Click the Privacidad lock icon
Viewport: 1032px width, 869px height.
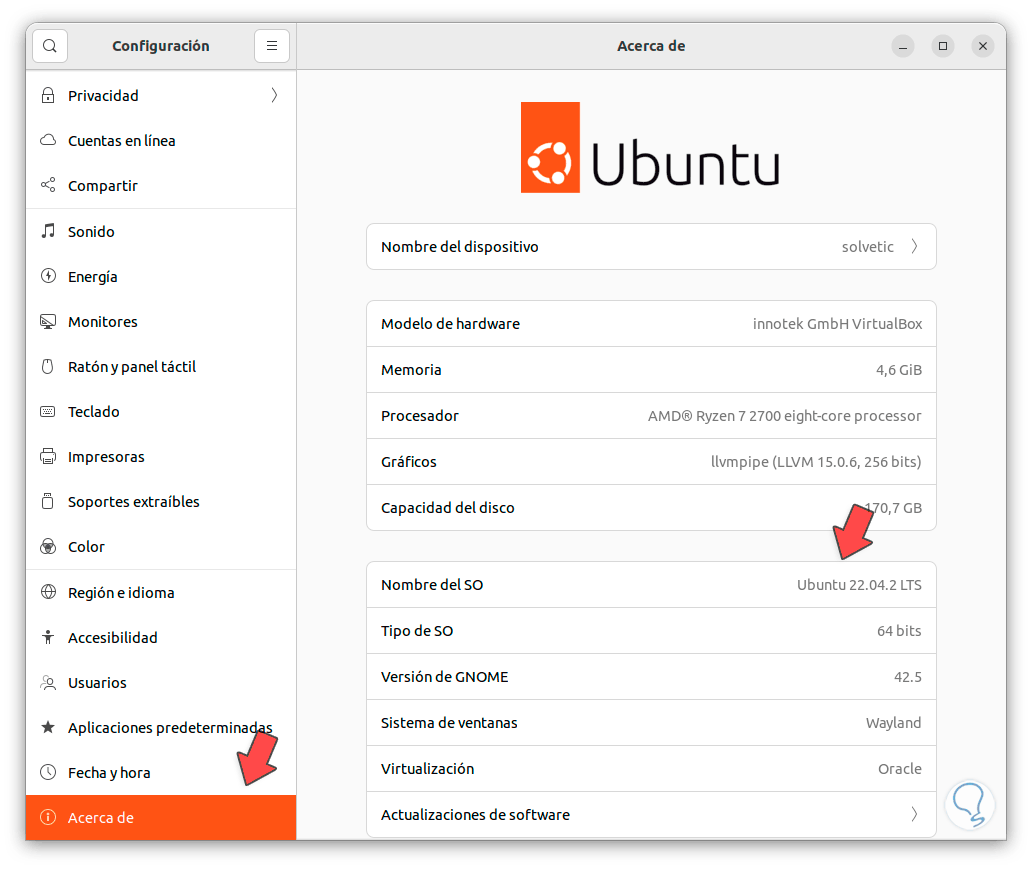pos(48,95)
